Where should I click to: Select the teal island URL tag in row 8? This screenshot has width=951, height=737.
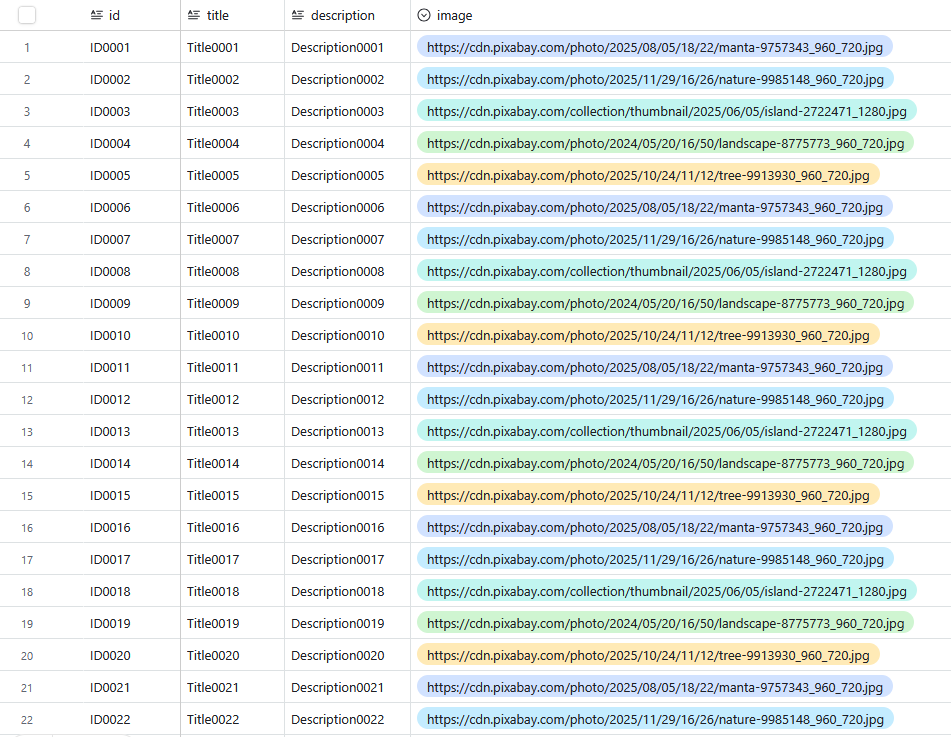click(666, 271)
